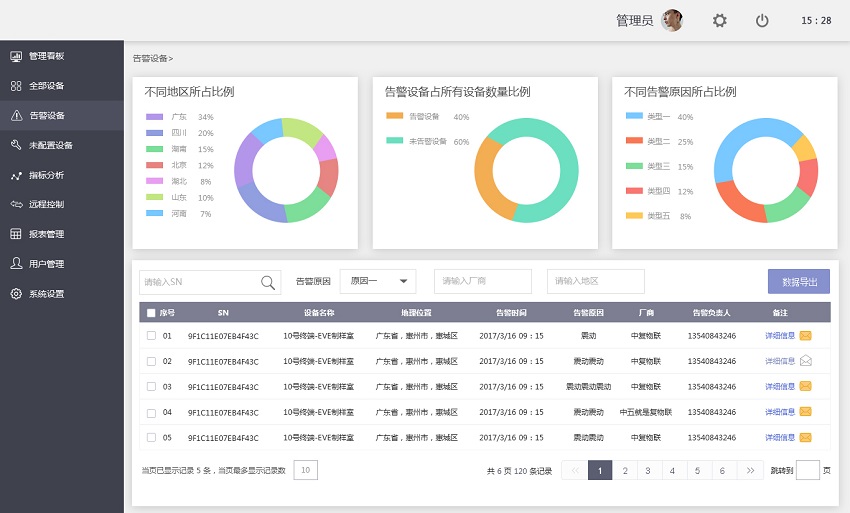850x513 pixels.
Task: Go to first page double-left arrows
Action: pyautogui.click(x=575, y=470)
